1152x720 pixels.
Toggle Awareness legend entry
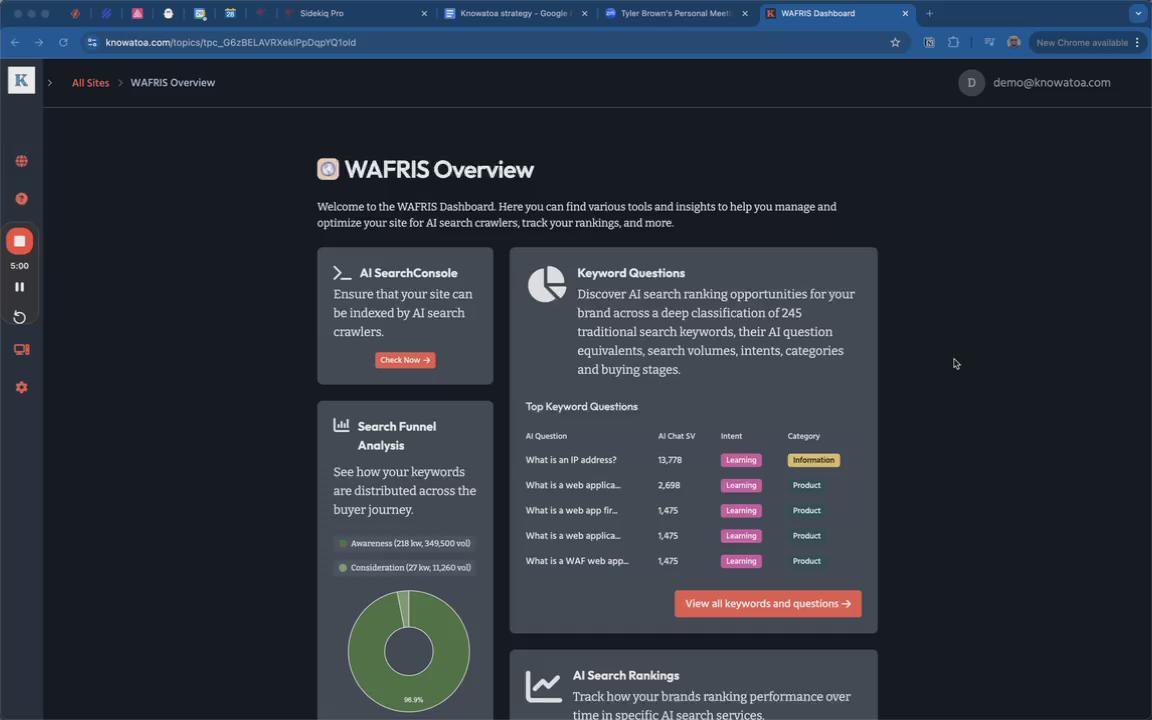pos(405,544)
